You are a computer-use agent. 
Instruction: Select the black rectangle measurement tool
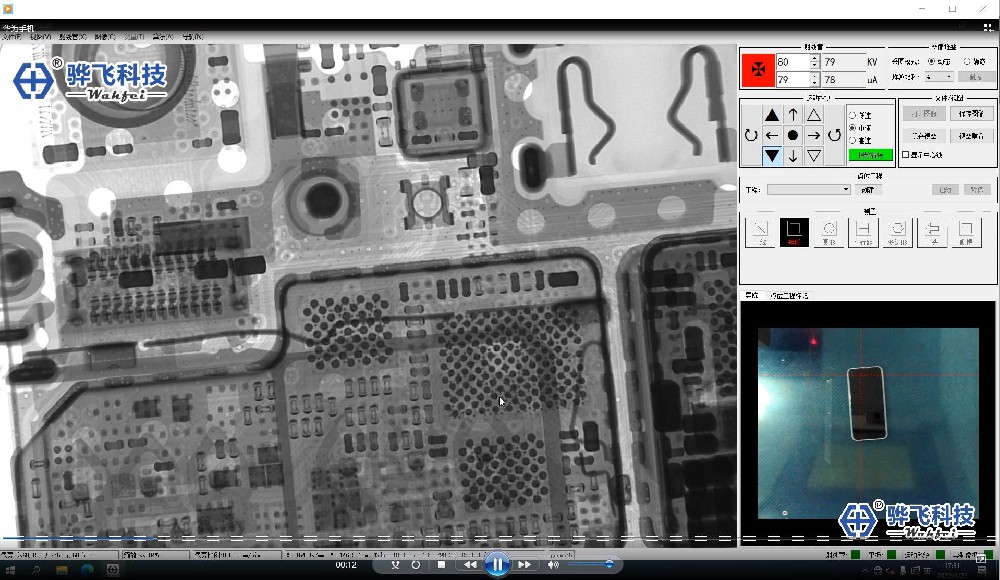pos(794,233)
